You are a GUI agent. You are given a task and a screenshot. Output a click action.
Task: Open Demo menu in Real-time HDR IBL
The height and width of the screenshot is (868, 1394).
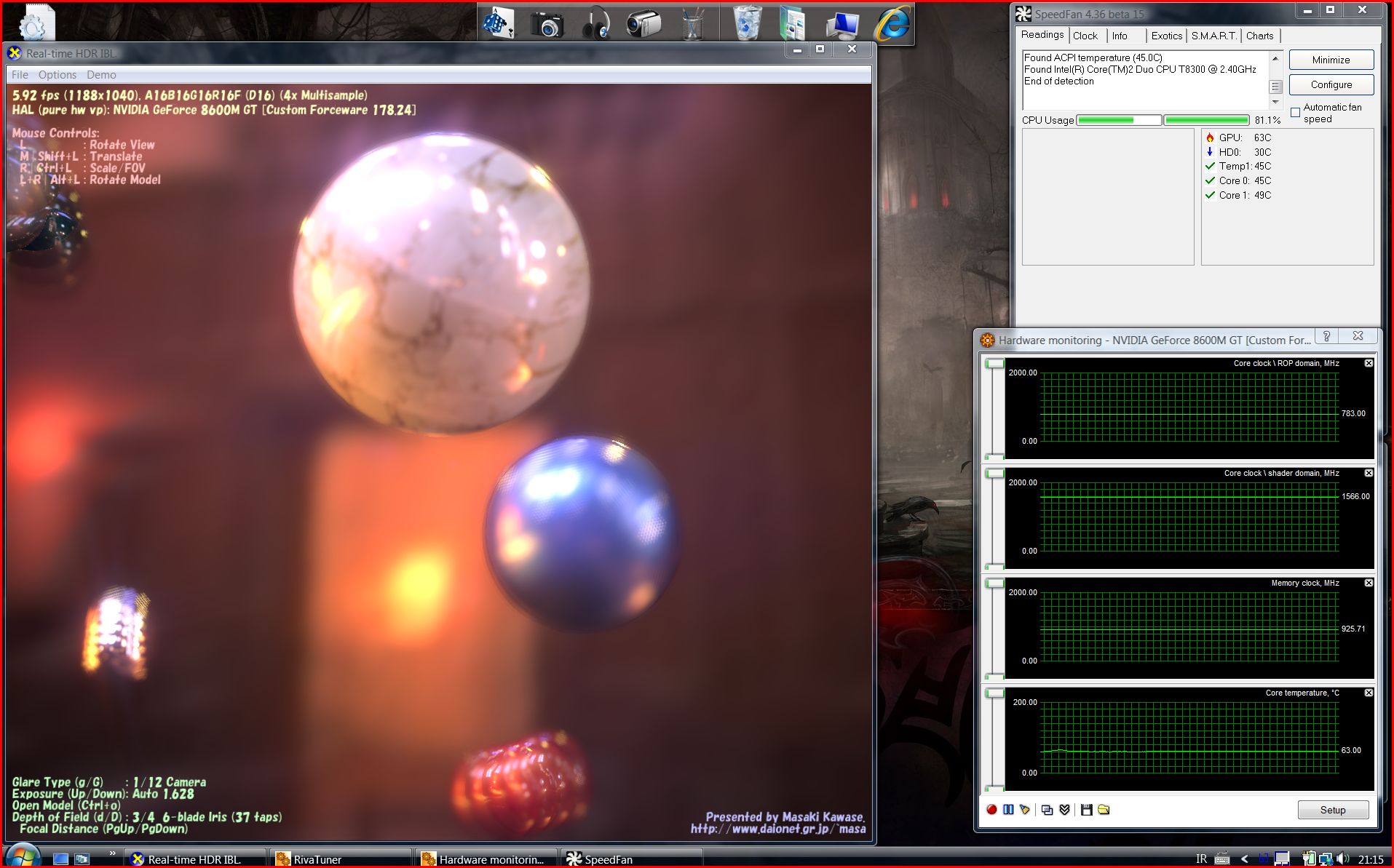(101, 74)
